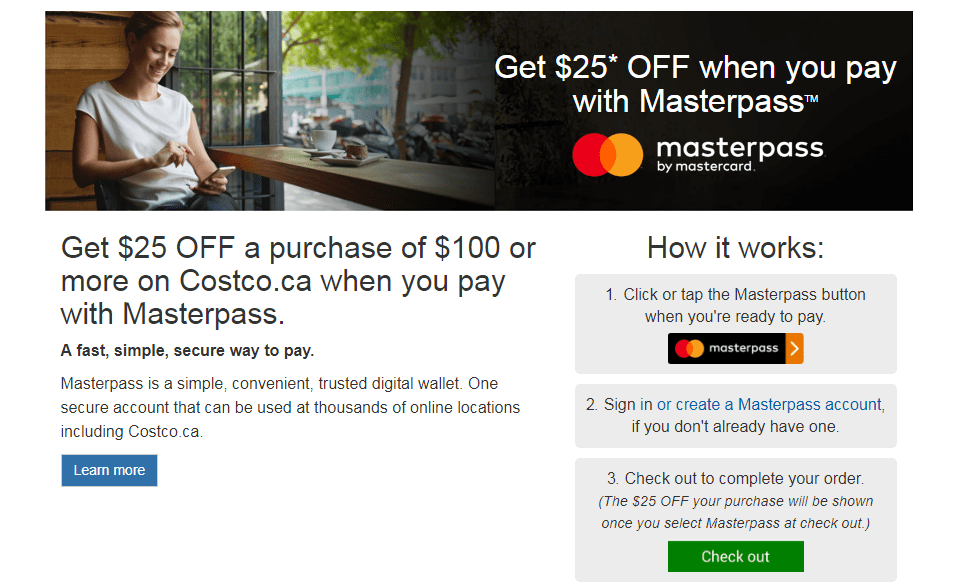Click the fast simple secure tagline

pos(185,352)
